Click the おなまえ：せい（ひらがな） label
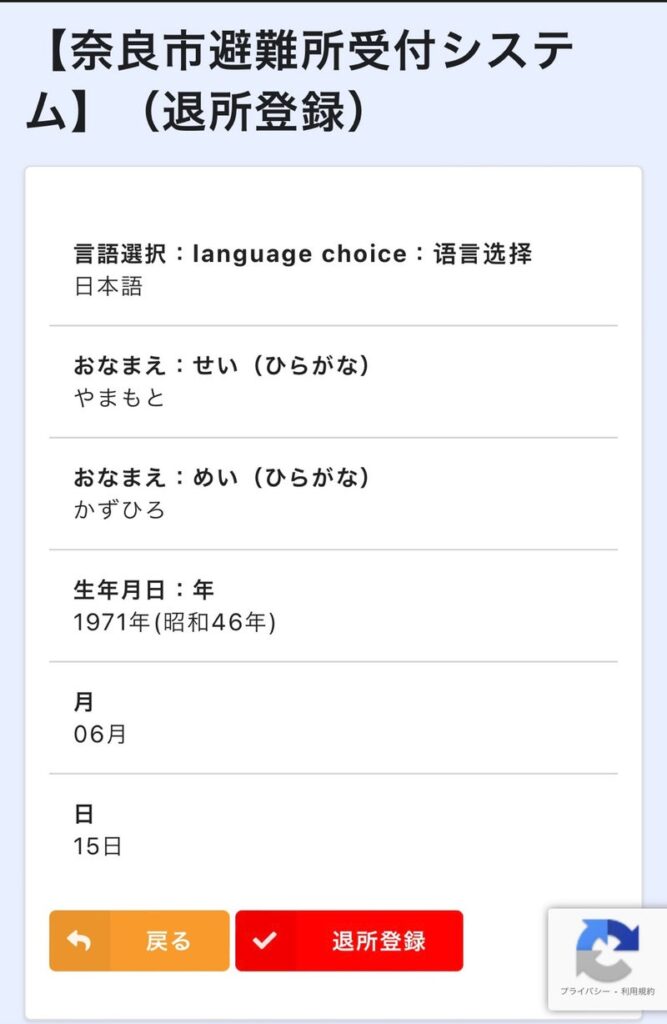 pyautogui.click(x=222, y=366)
